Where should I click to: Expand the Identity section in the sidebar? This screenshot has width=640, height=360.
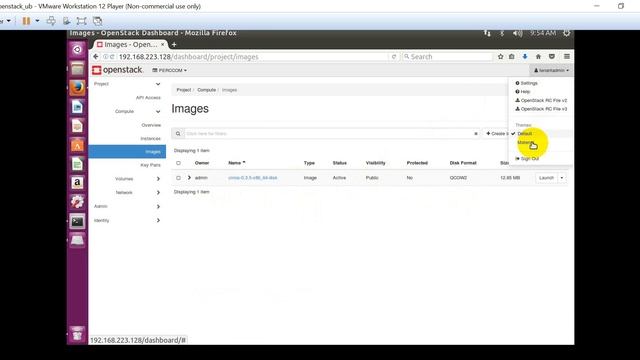[x=158, y=220]
